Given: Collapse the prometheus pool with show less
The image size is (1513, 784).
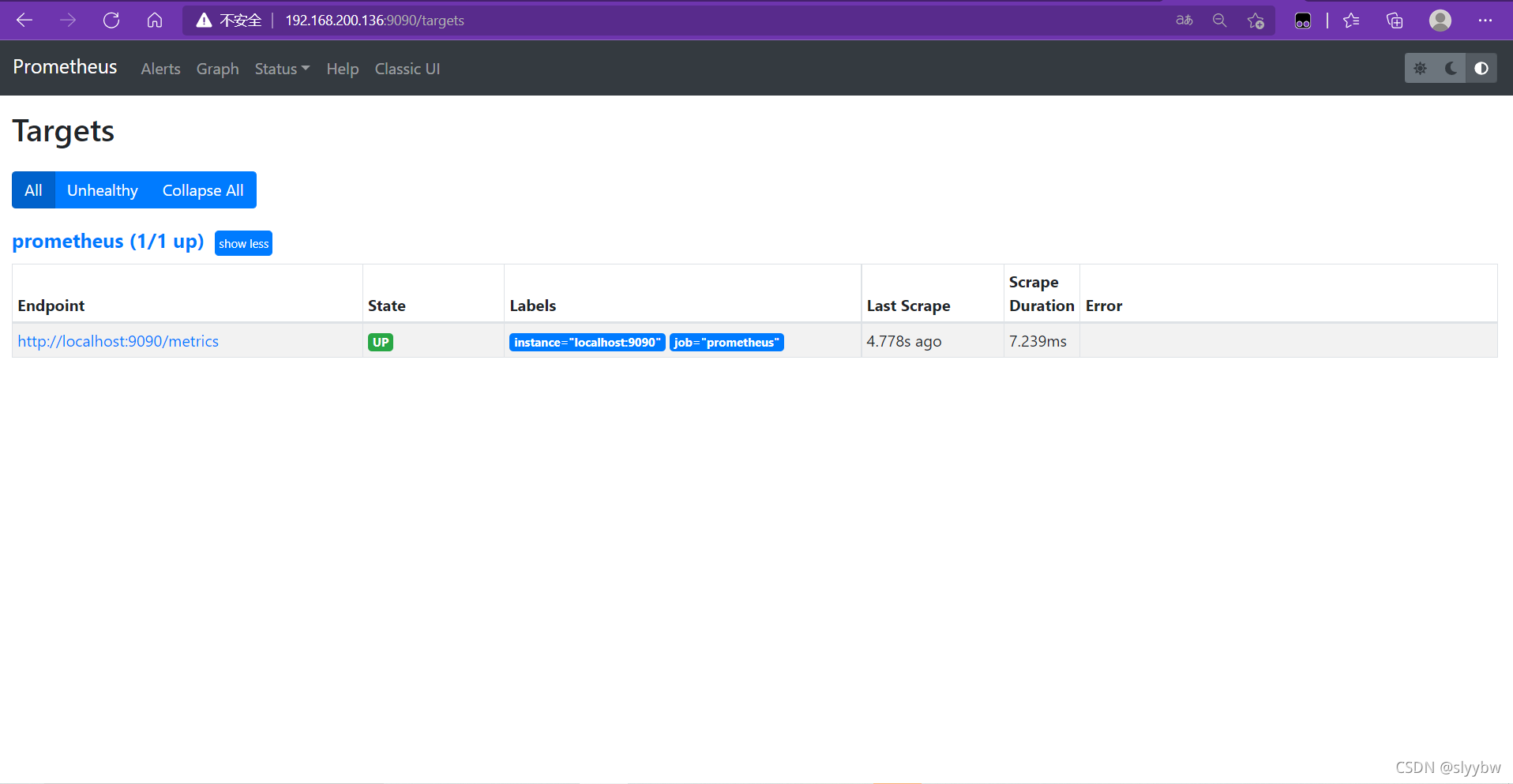Looking at the screenshot, I should [243, 243].
